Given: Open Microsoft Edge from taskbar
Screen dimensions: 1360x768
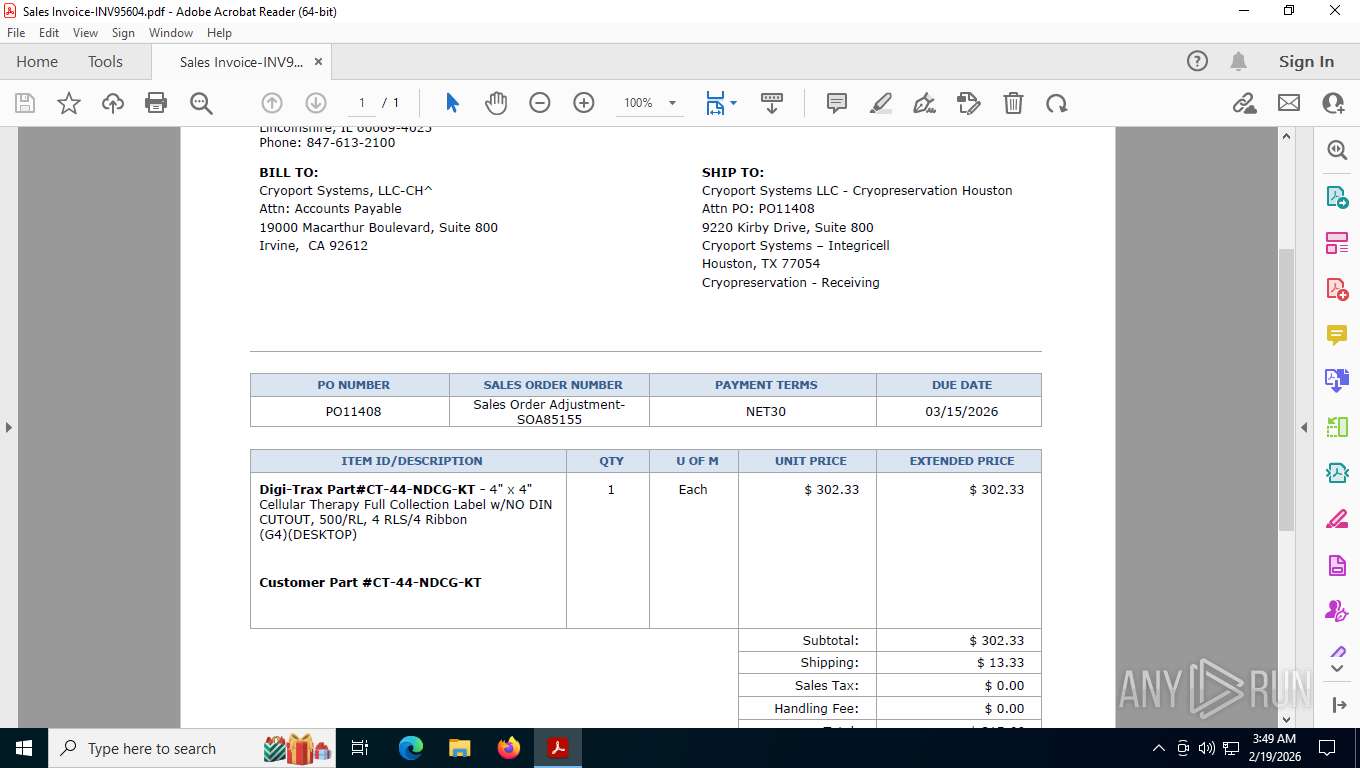Looking at the screenshot, I should [411, 748].
